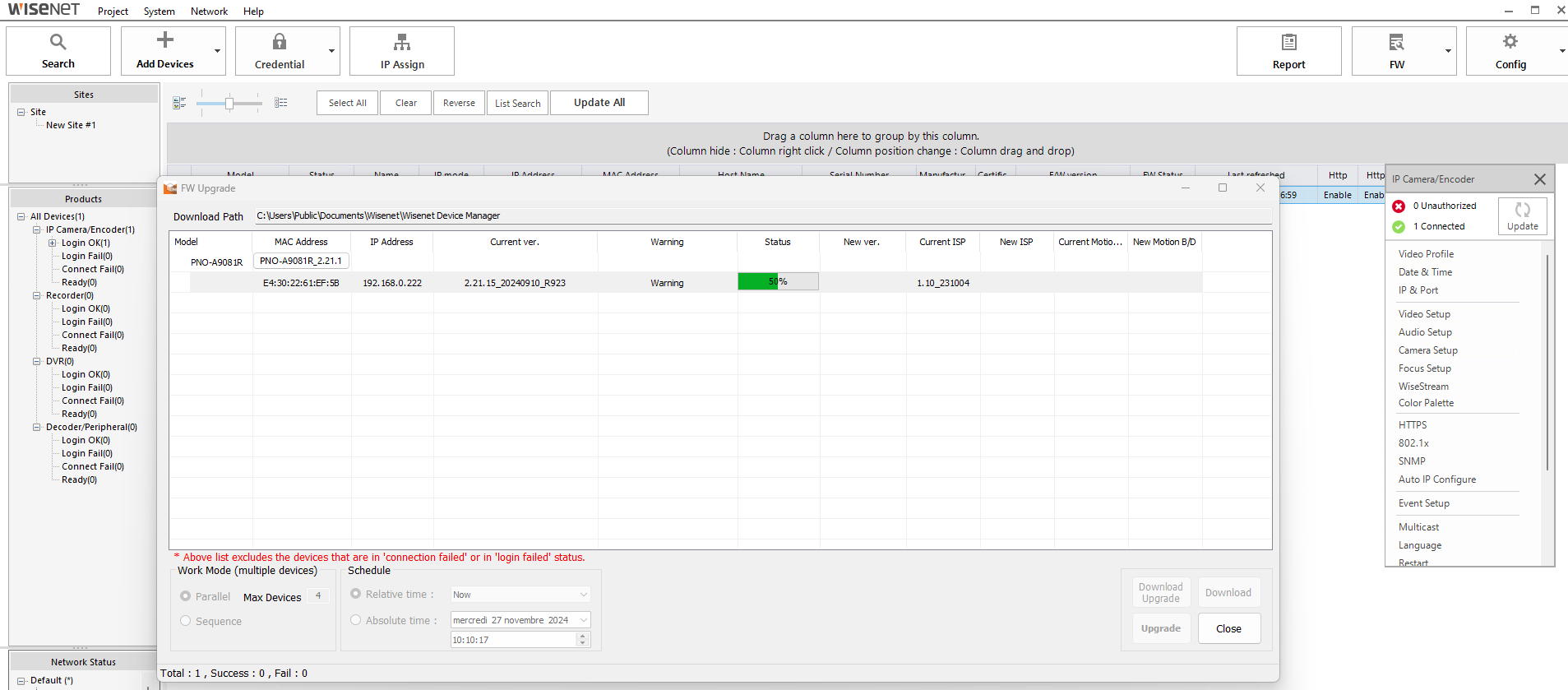Open the Config gear icon
Screen dimensions: 1568x690
tap(1510, 41)
